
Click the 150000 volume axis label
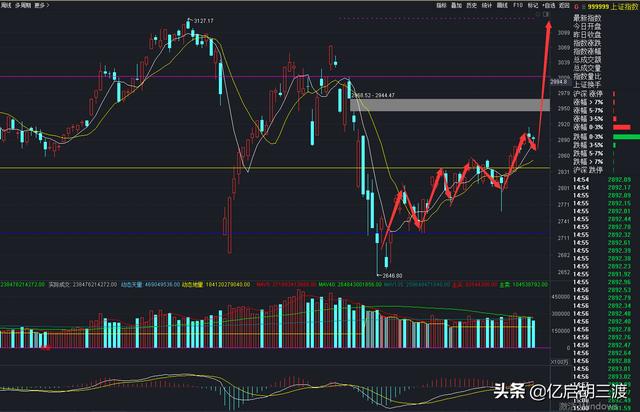561,331
